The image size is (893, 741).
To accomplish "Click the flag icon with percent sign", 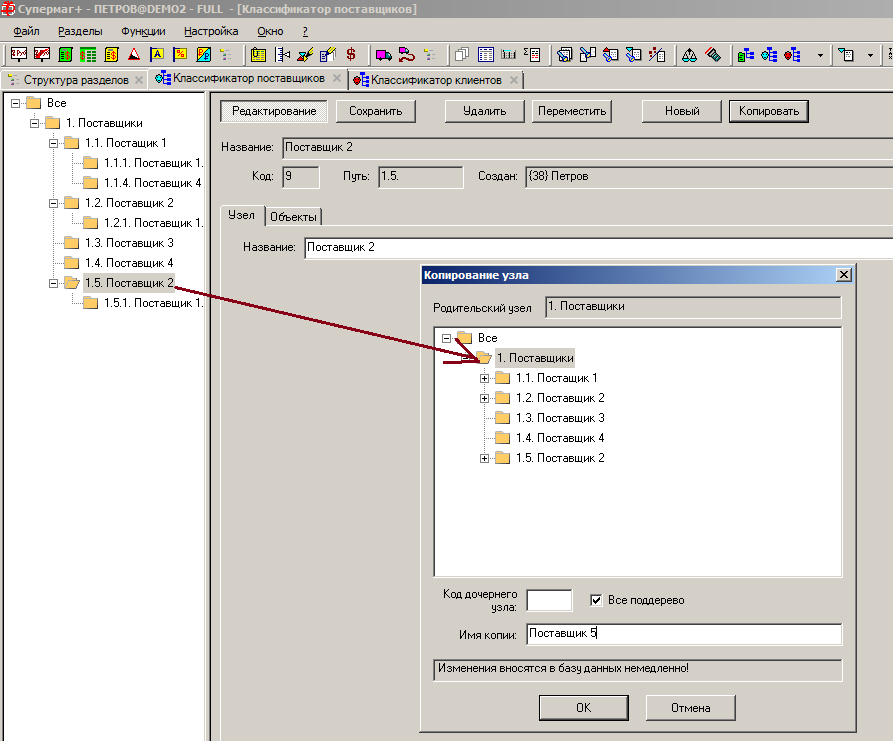I will [180, 55].
